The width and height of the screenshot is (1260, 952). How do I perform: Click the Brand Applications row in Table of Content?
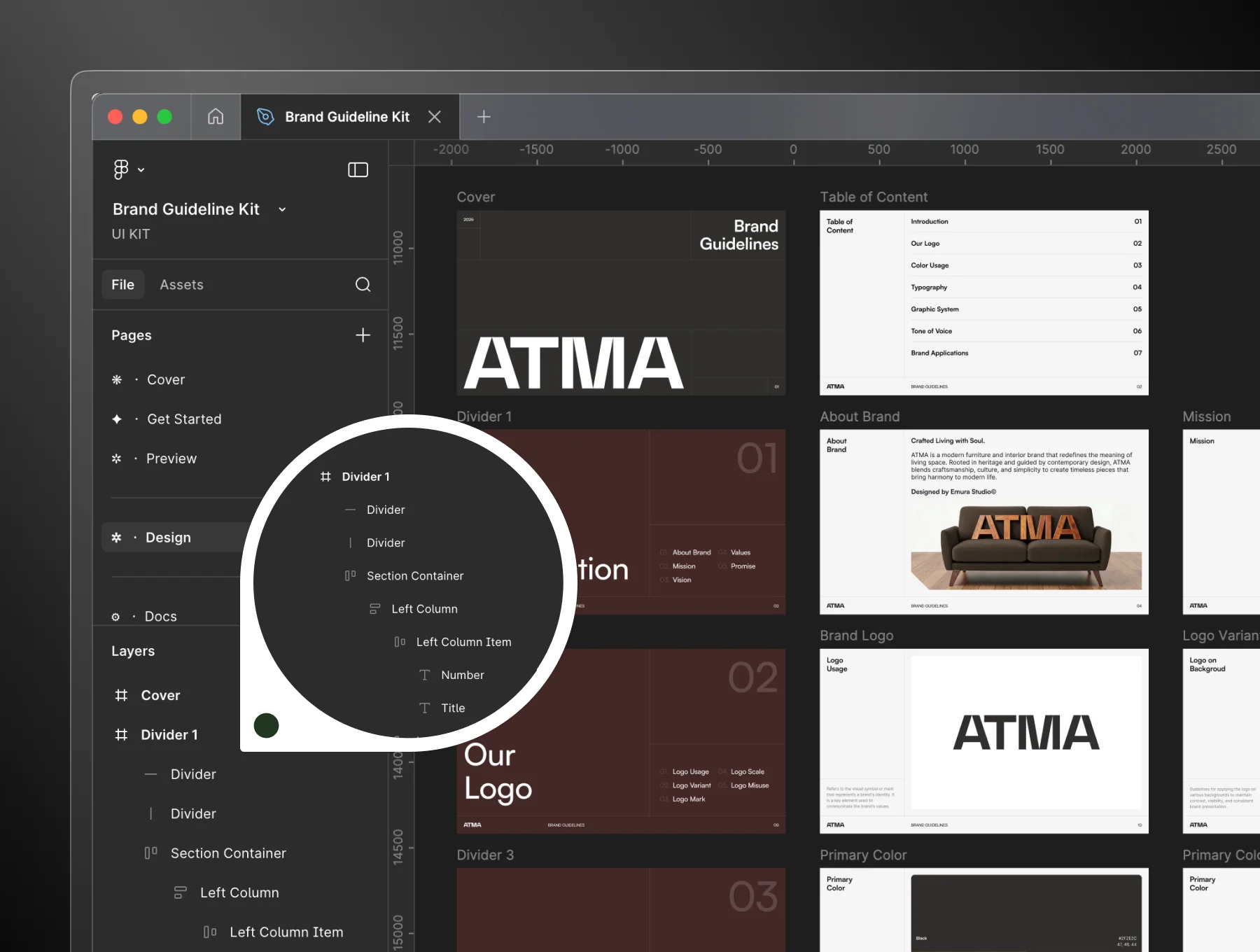[x=1026, y=353]
